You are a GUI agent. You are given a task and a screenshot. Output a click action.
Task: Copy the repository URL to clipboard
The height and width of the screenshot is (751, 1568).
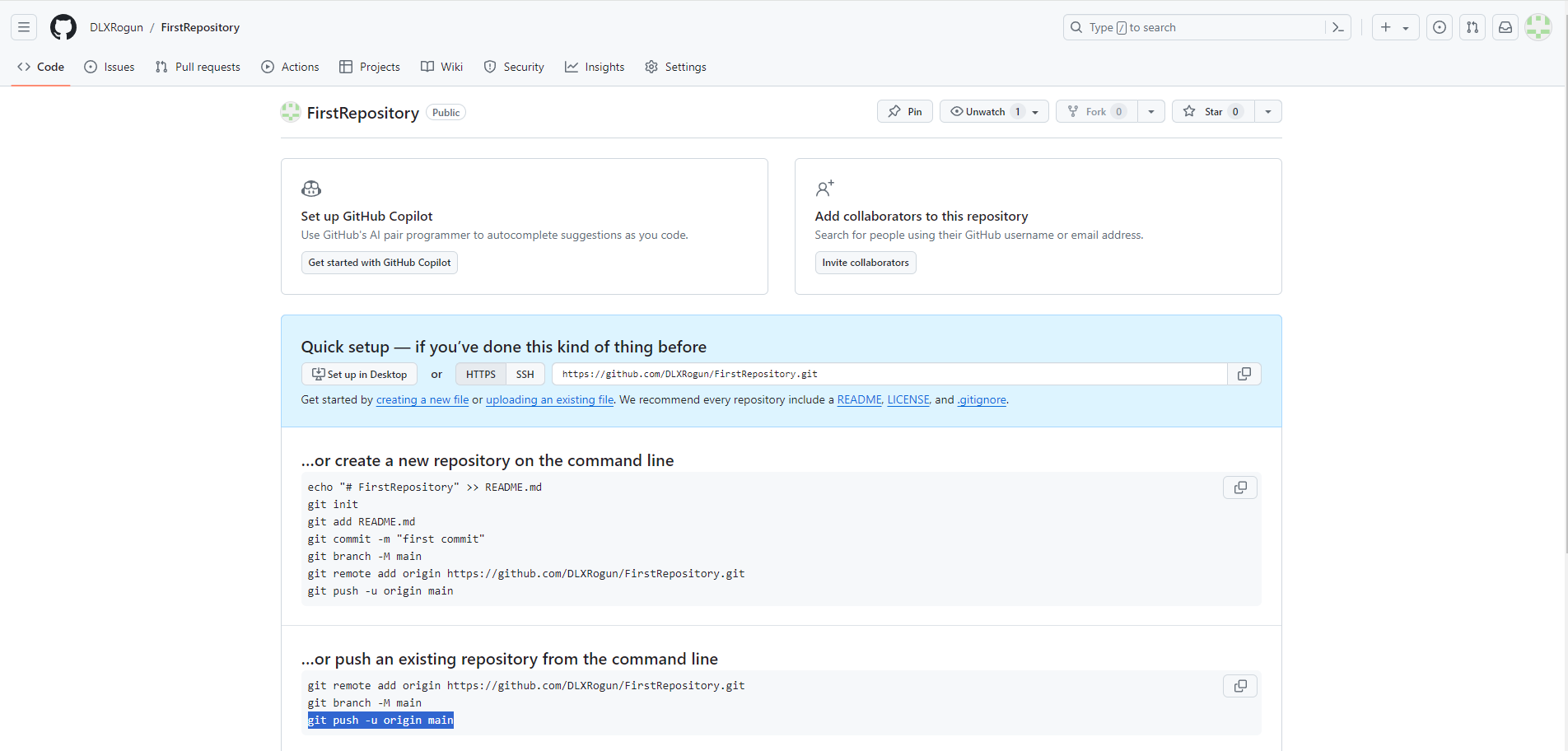tap(1244, 374)
